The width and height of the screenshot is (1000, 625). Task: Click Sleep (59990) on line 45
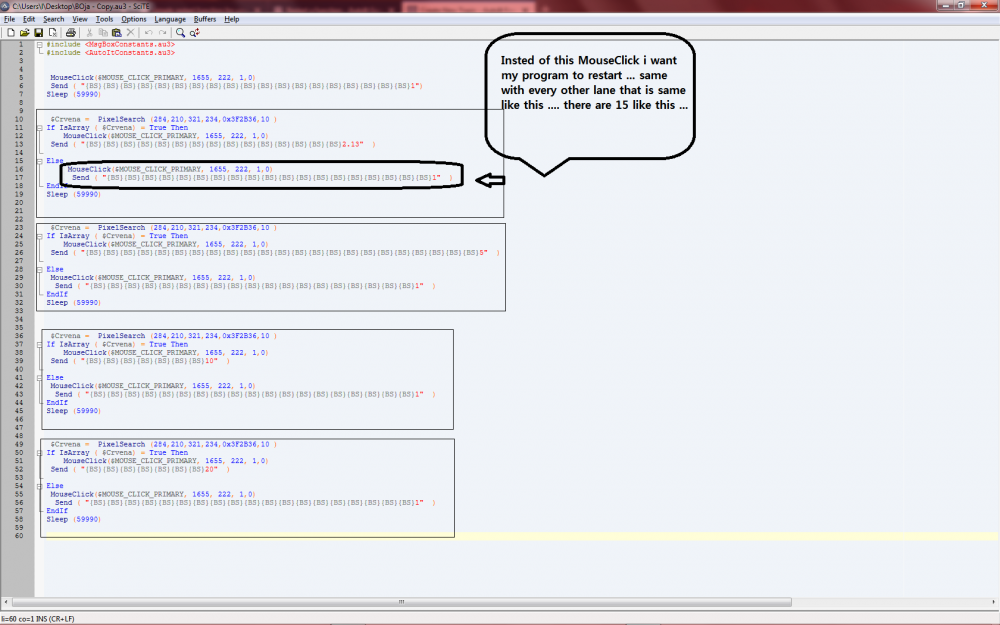(73, 411)
